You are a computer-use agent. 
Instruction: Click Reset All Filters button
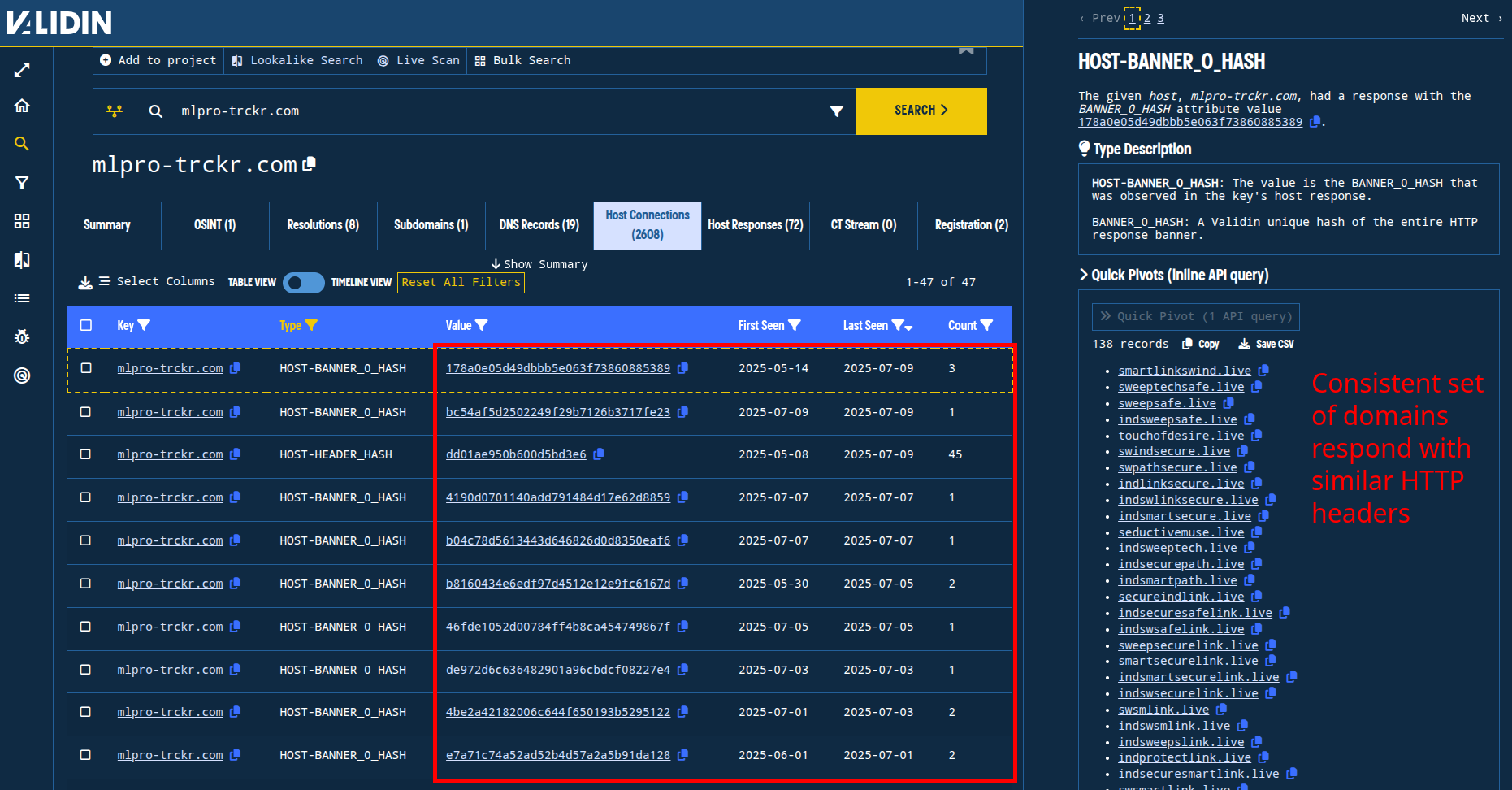(461, 282)
